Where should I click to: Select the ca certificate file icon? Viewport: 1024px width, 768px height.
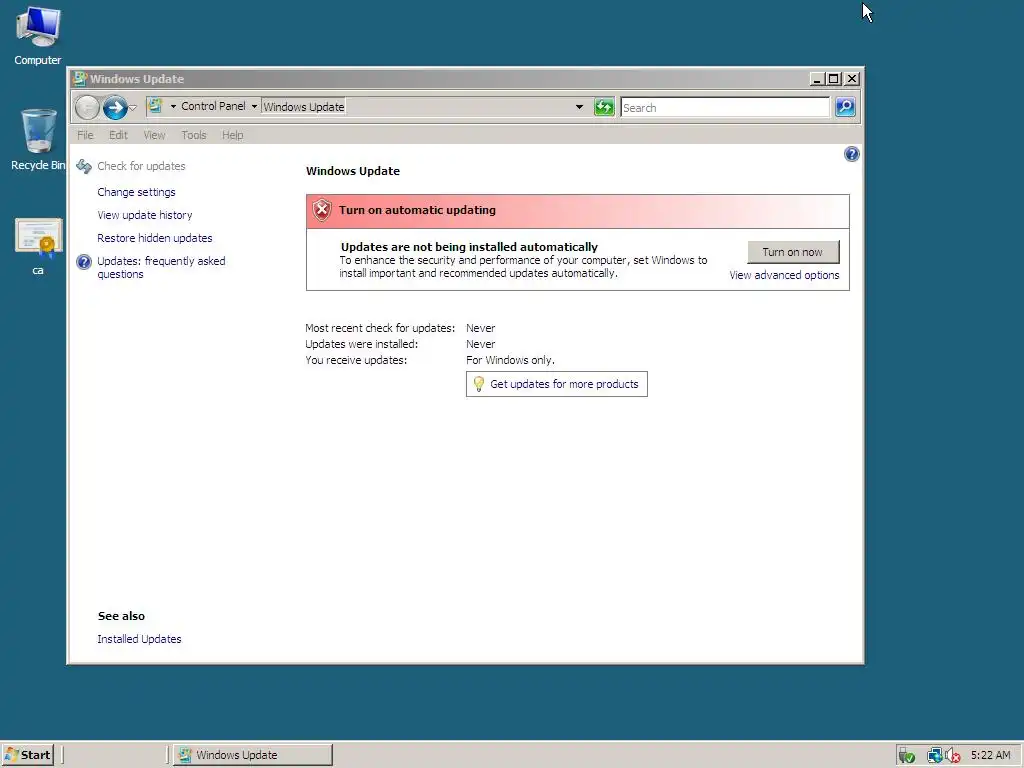(x=38, y=246)
